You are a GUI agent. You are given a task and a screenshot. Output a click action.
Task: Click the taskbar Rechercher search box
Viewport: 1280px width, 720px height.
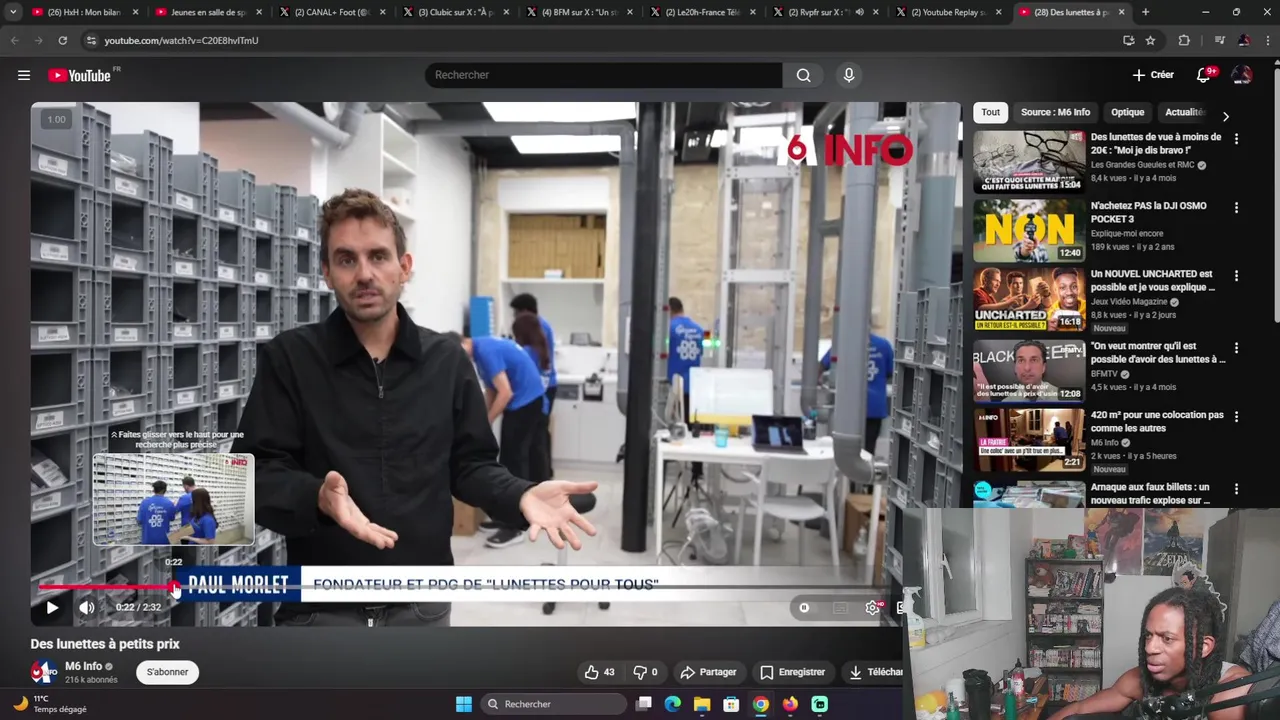point(555,704)
